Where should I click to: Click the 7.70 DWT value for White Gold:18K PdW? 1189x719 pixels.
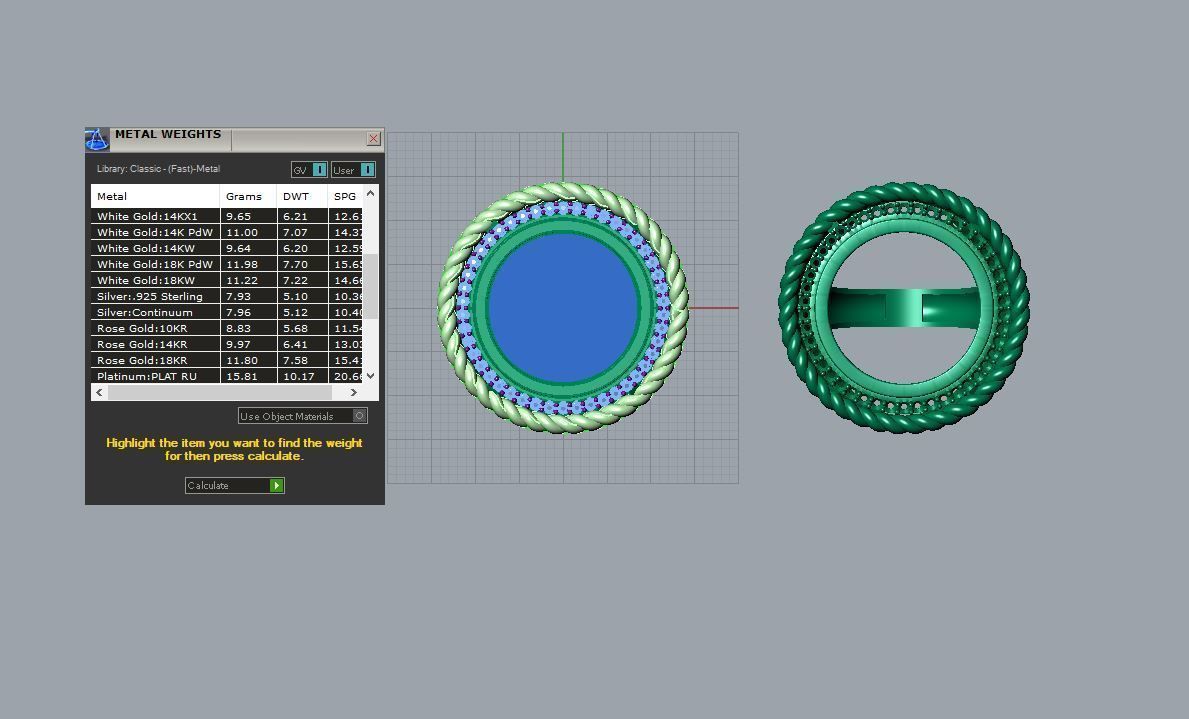coord(295,264)
